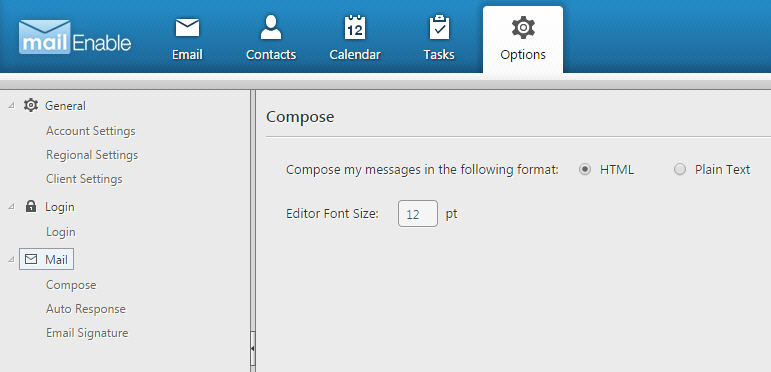Open the Tasks clipboard icon
The image size is (771, 372).
(439, 28)
